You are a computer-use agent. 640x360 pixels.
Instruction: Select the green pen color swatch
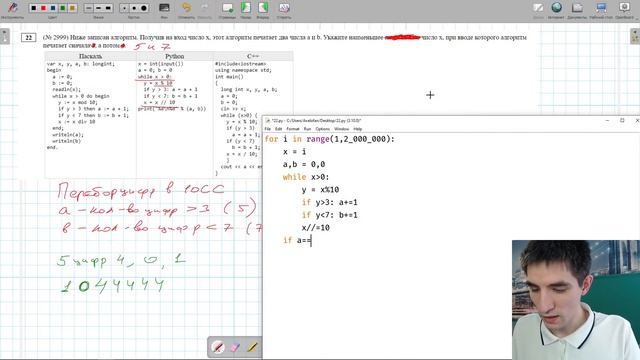(63, 8)
